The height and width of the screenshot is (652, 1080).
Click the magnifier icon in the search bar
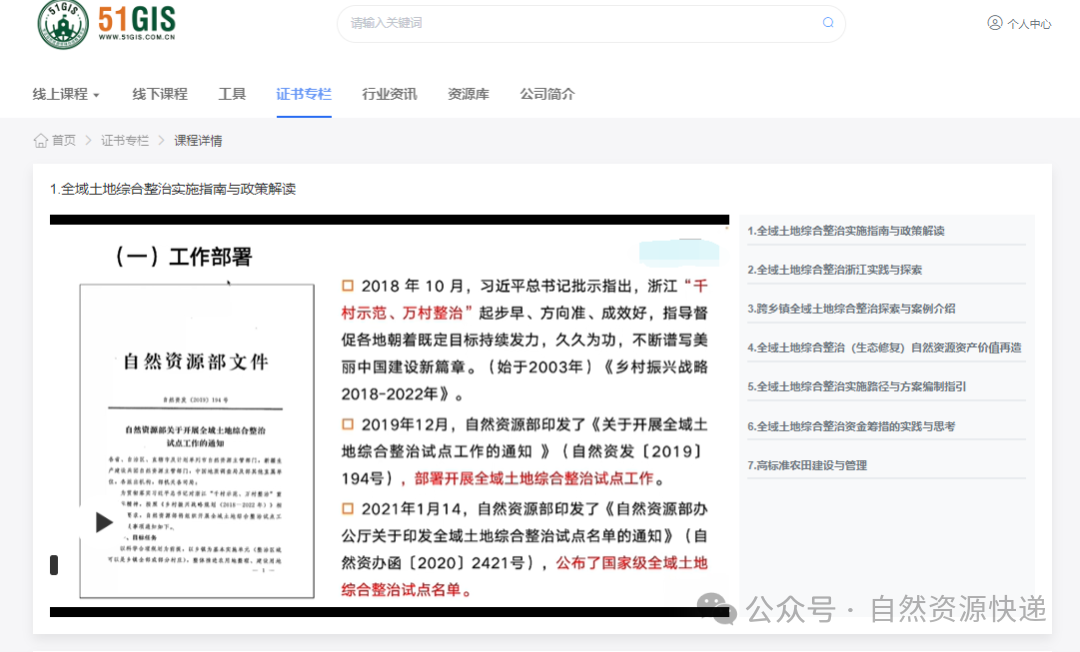[x=827, y=22]
